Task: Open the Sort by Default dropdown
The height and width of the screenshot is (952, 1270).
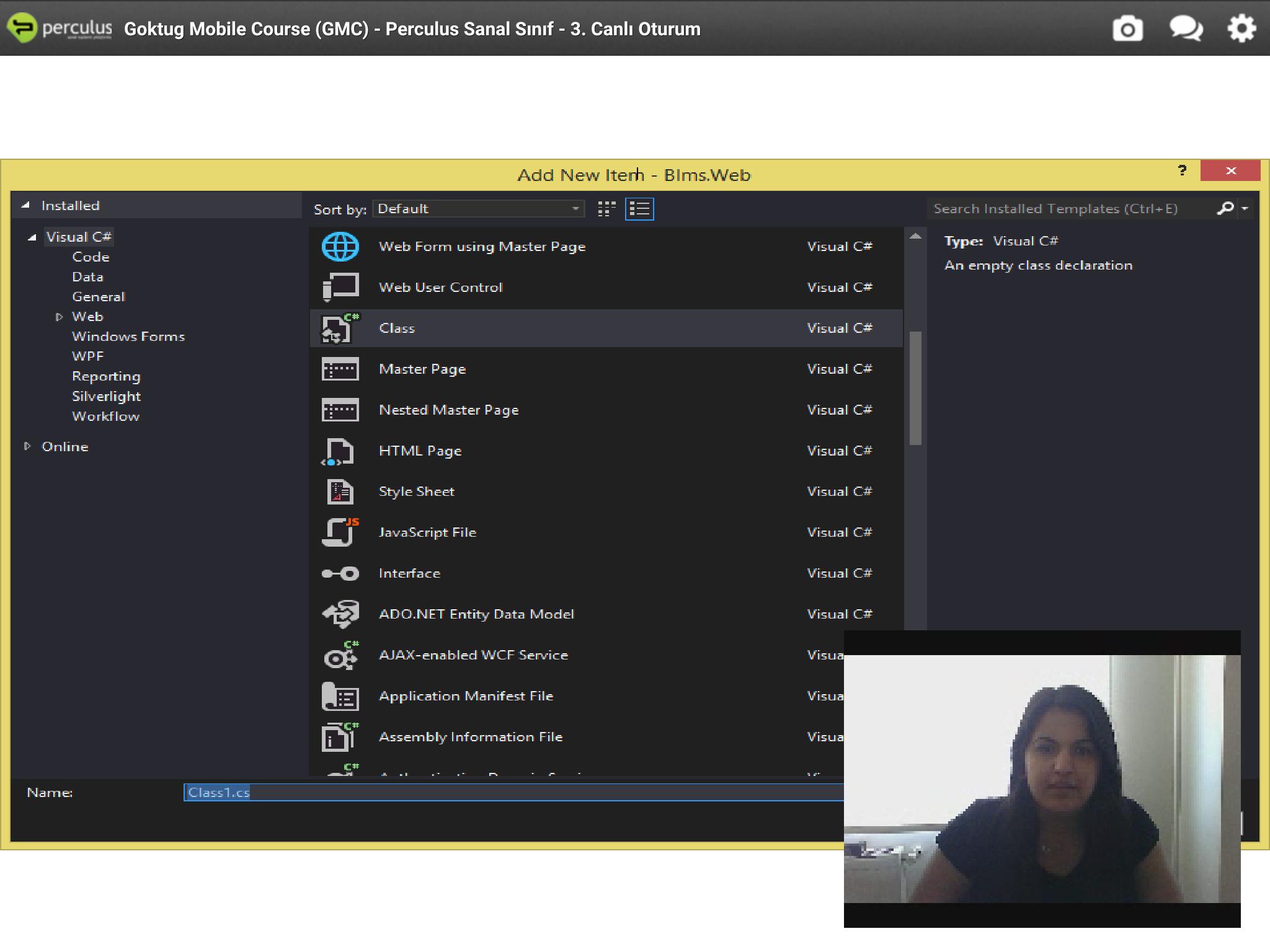Action: 478,209
